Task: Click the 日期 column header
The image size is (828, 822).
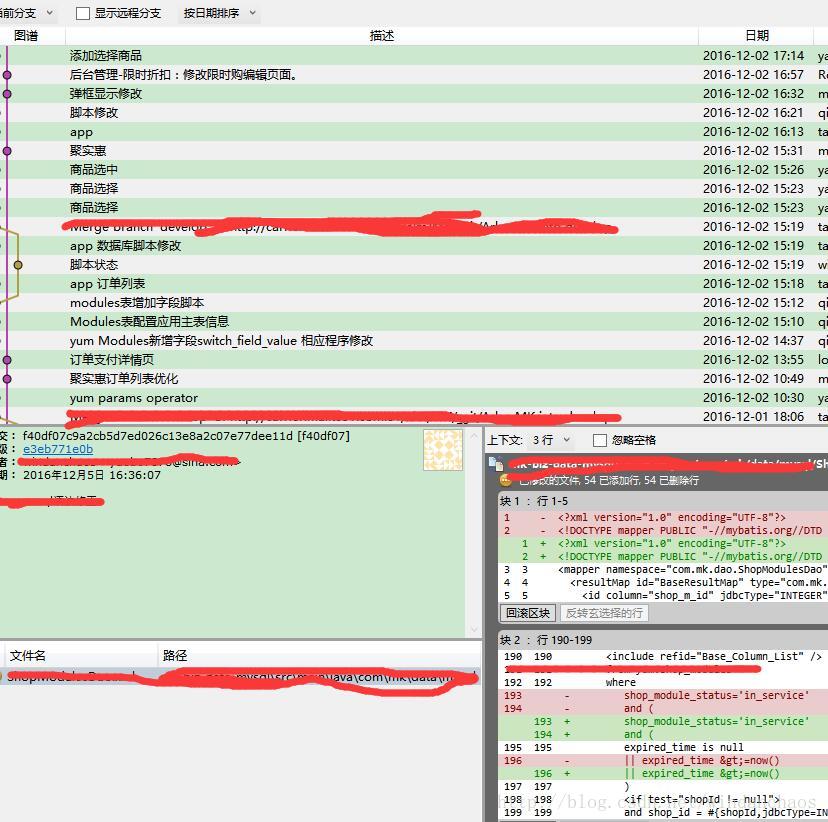Action: coord(757,36)
